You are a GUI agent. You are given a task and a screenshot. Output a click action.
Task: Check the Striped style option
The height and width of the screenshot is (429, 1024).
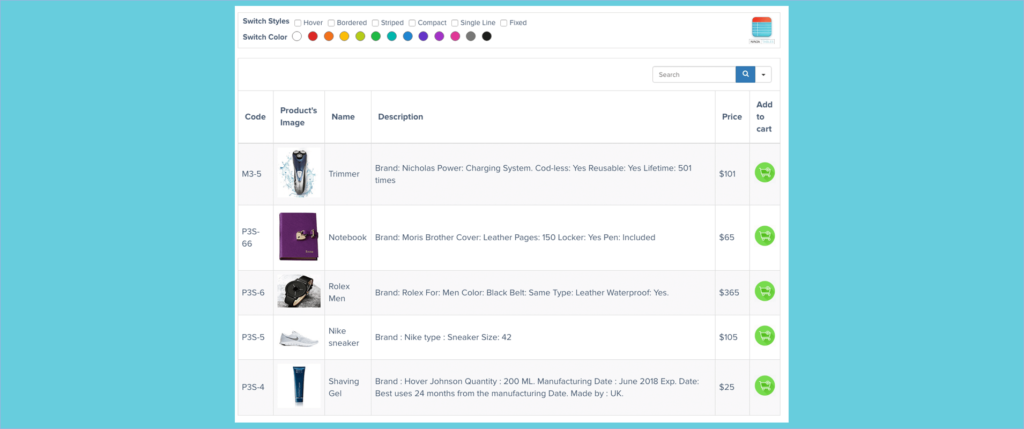(x=375, y=22)
